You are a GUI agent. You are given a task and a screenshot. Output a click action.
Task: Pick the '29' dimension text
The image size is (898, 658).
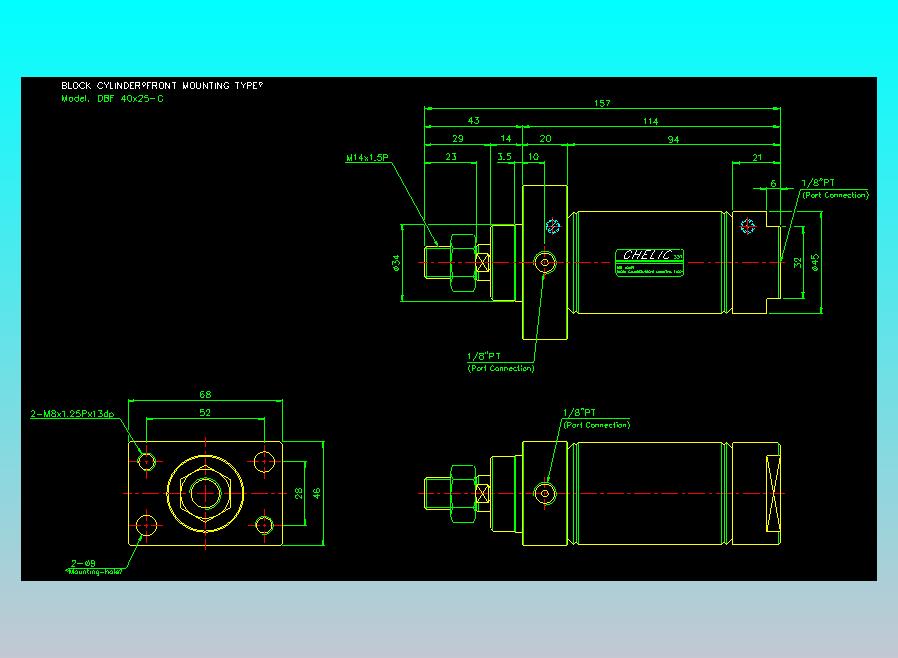click(x=458, y=139)
